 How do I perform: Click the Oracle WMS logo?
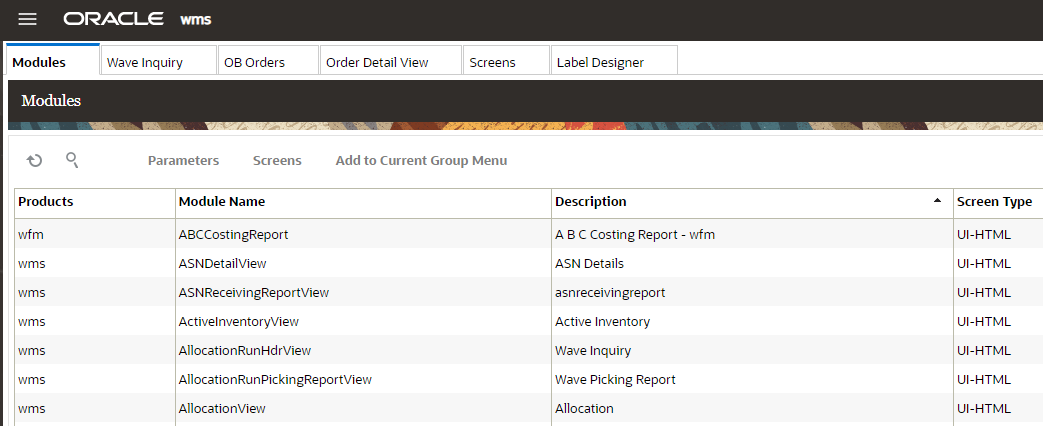[x=137, y=19]
